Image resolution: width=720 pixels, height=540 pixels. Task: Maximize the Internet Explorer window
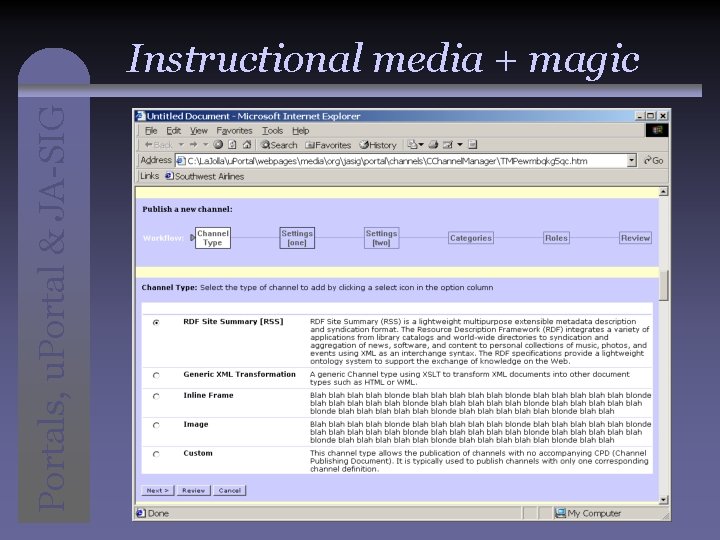[650, 116]
